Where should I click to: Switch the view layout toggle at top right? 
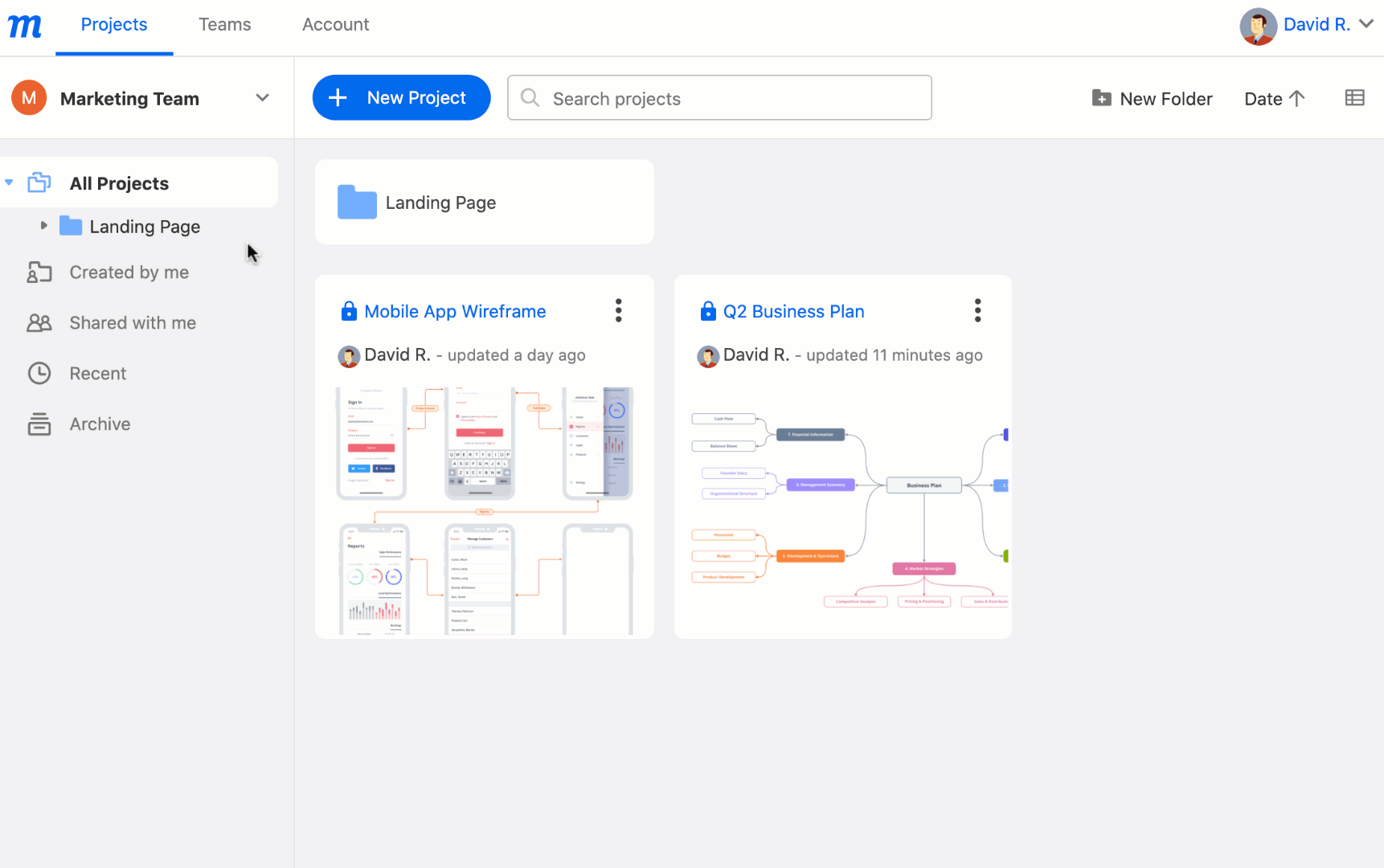point(1355,97)
